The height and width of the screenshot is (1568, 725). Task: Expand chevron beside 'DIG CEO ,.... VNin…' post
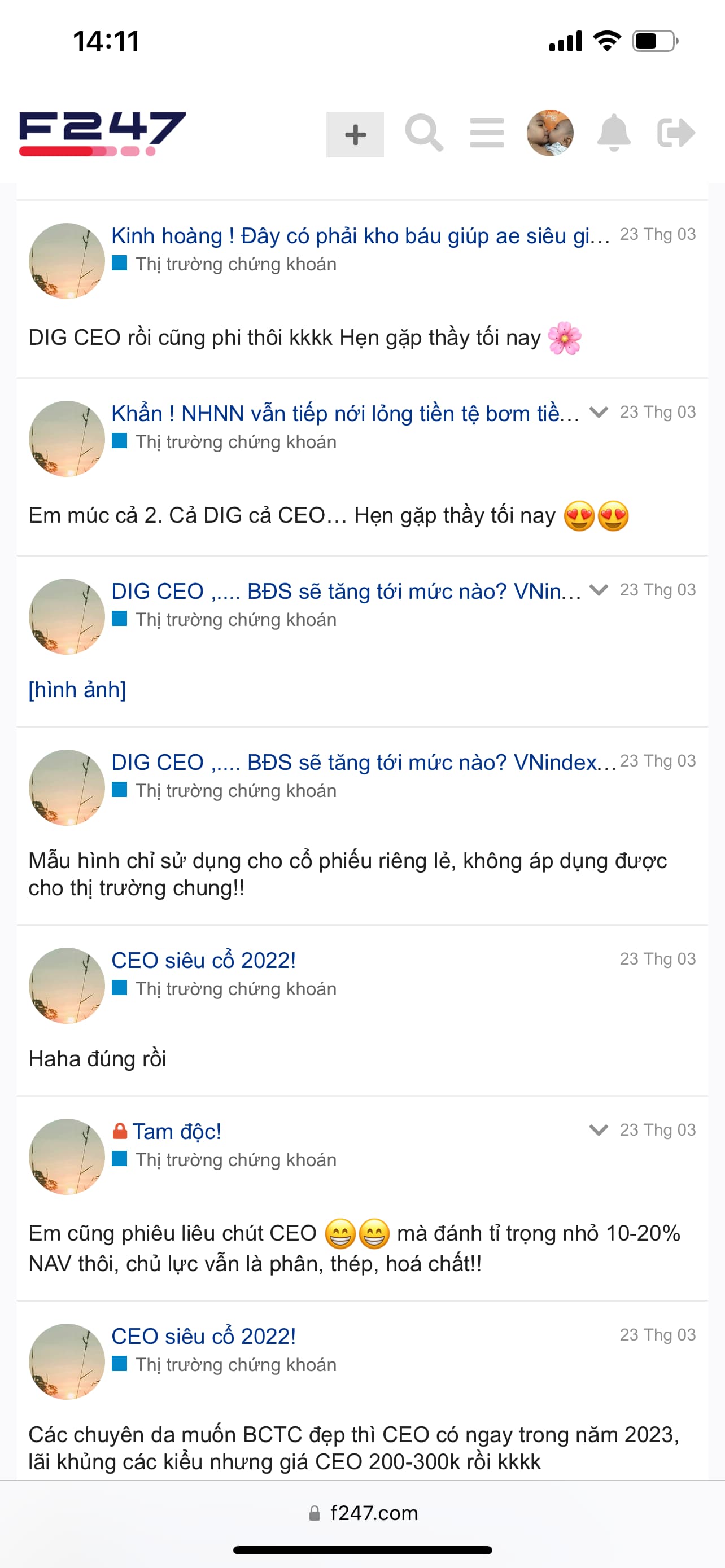point(599,590)
